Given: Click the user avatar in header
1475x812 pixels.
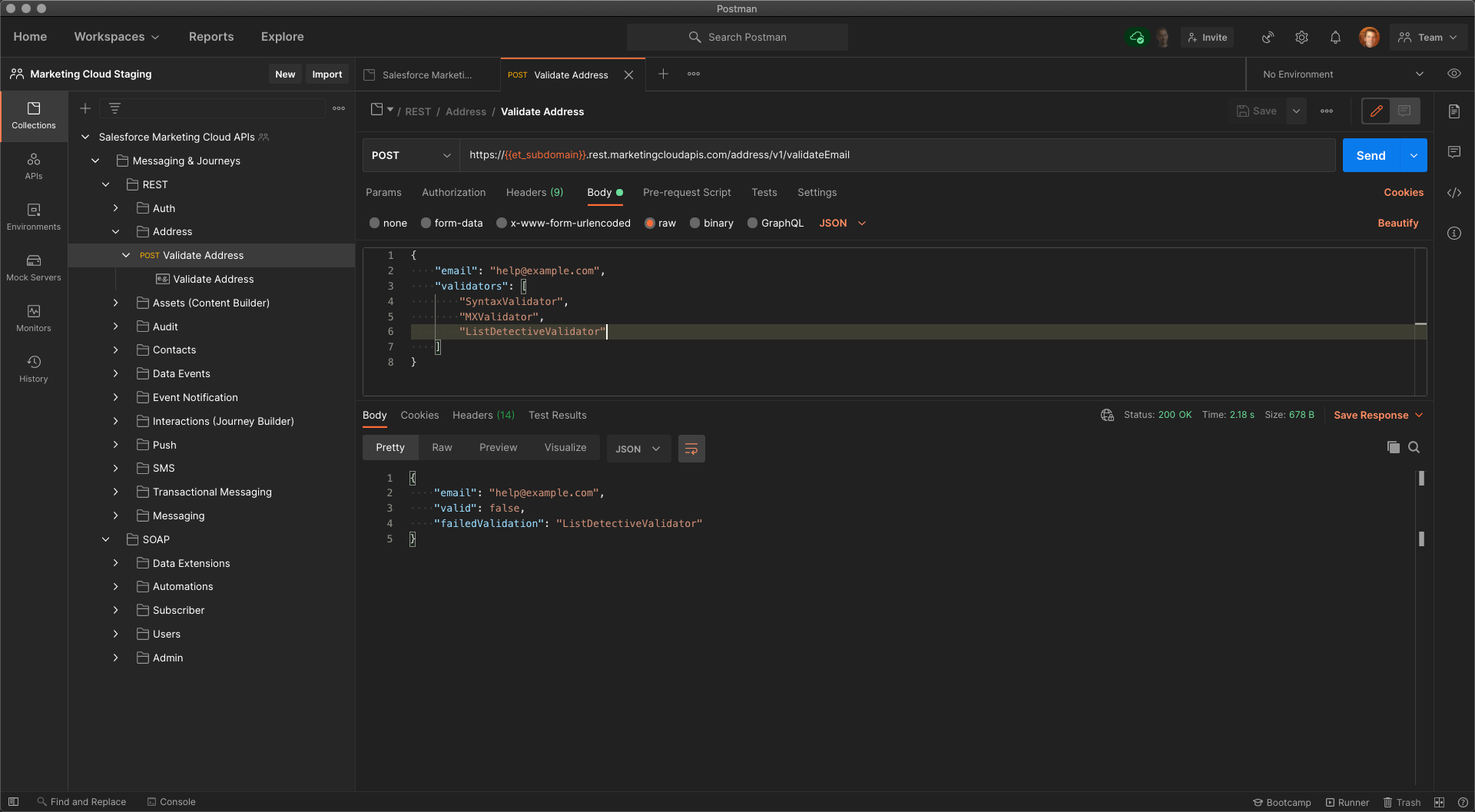Looking at the screenshot, I should 1369,37.
